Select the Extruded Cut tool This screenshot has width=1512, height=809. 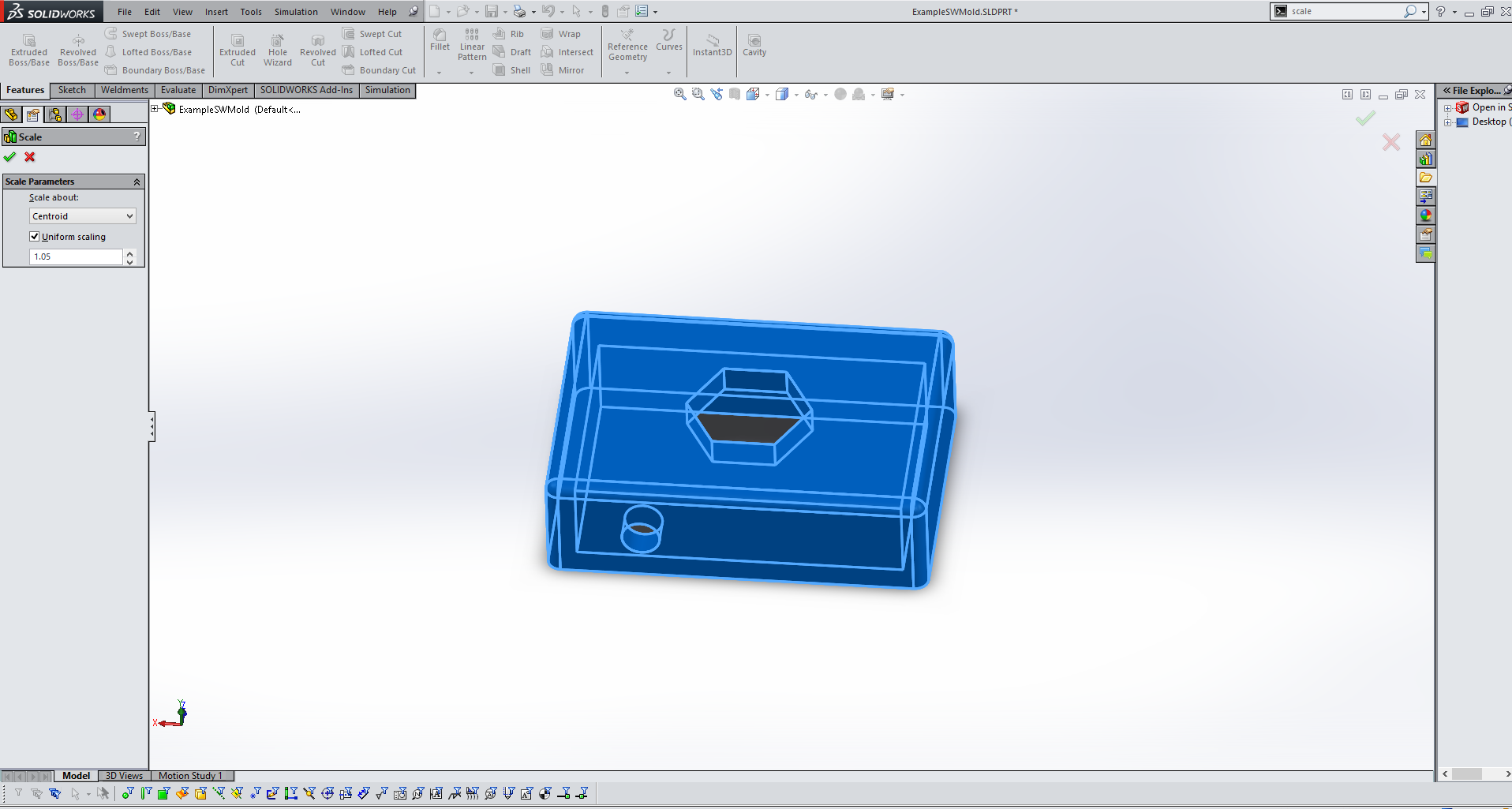[238, 51]
